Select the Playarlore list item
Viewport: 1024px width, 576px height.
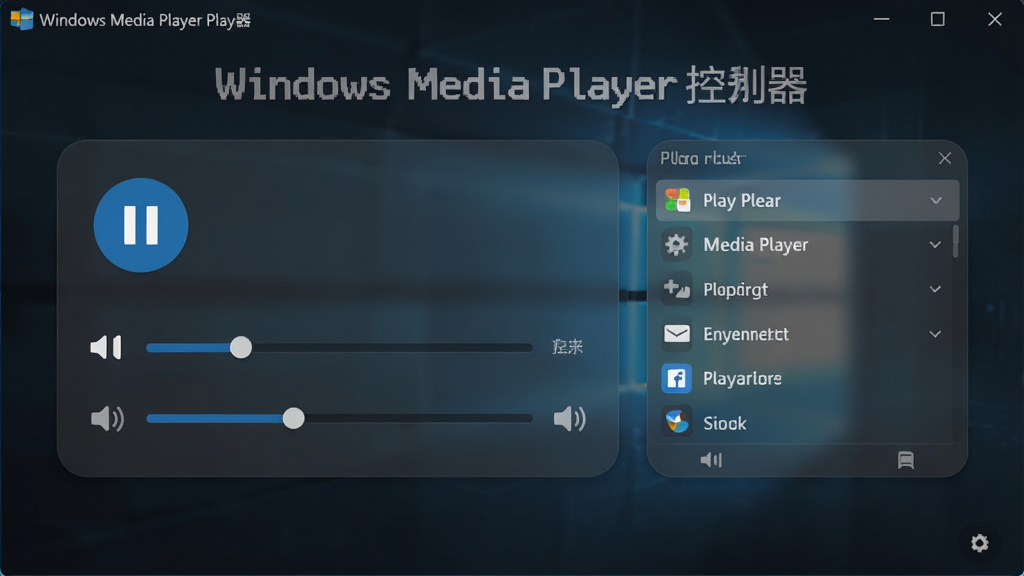[x=805, y=378]
